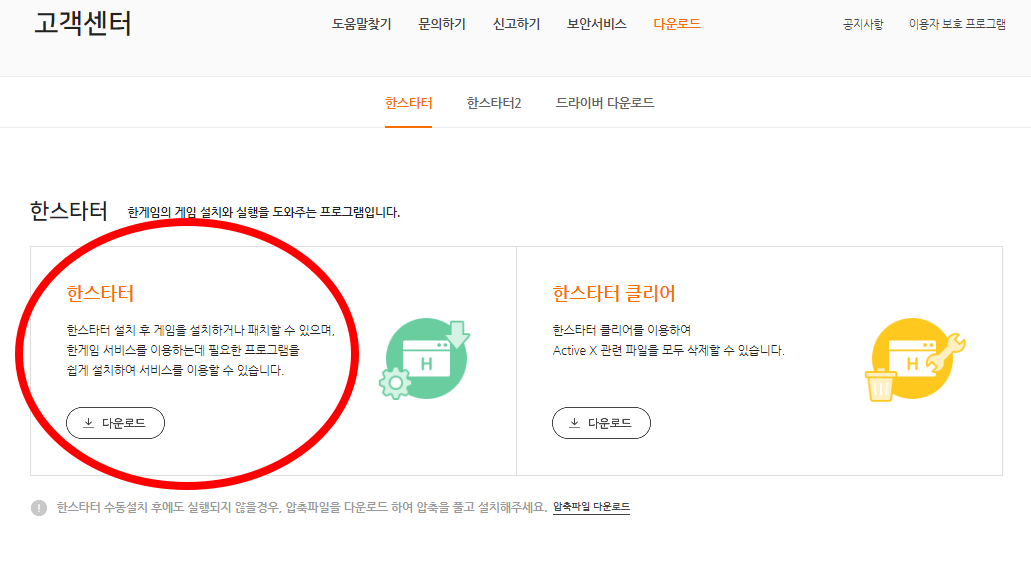Click the download arrow inside the 한스타터 button
Viewport: 1031px width, 576px height.
89,422
